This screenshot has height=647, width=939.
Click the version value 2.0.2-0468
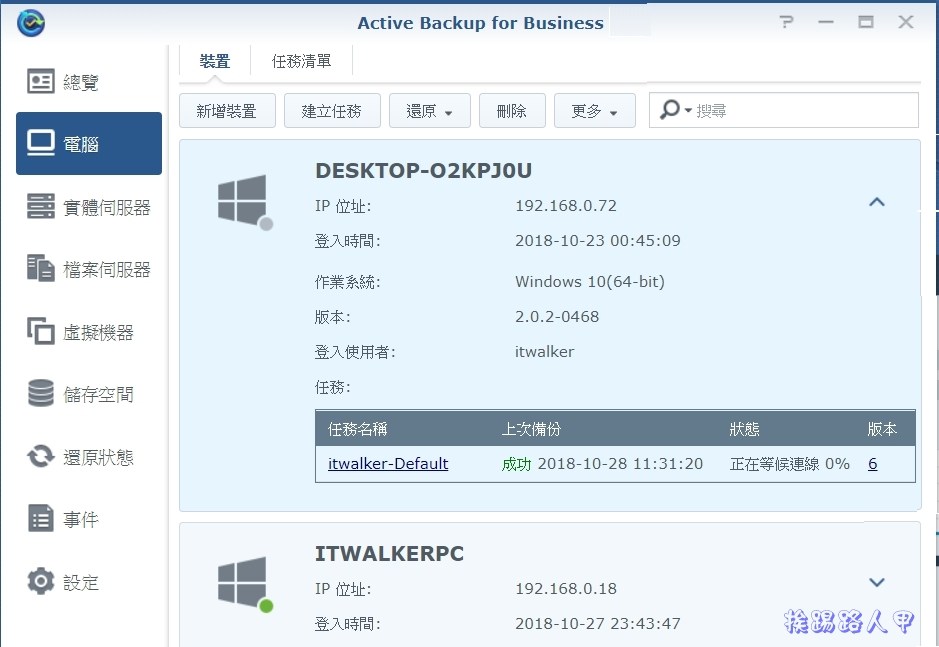[557, 317]
